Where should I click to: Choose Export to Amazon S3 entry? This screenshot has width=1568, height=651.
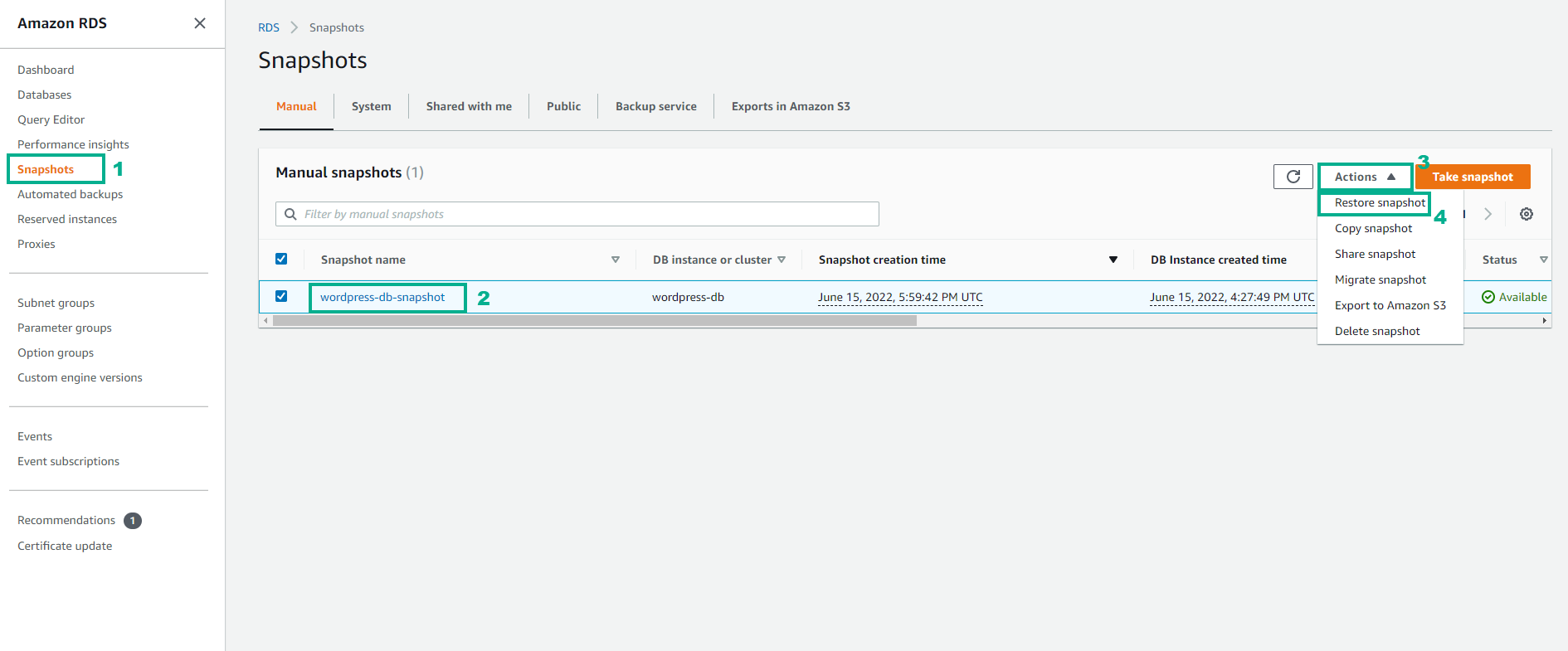(1390, 305)
